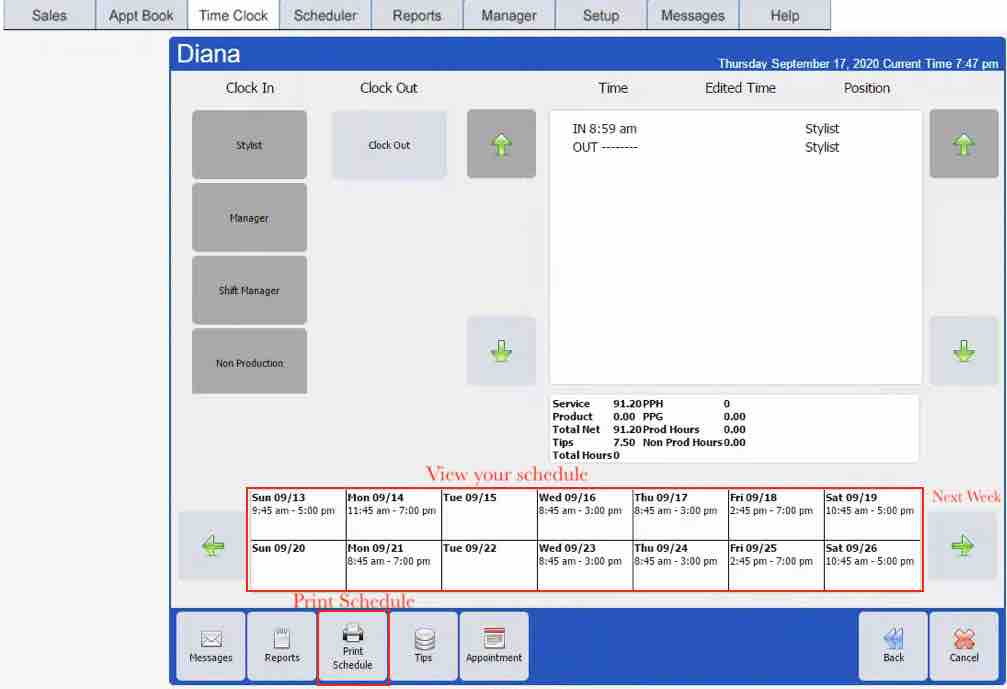This screenshot has width=1007, height=689.
Task: Open the Sales tab
Action: point(49,15)
